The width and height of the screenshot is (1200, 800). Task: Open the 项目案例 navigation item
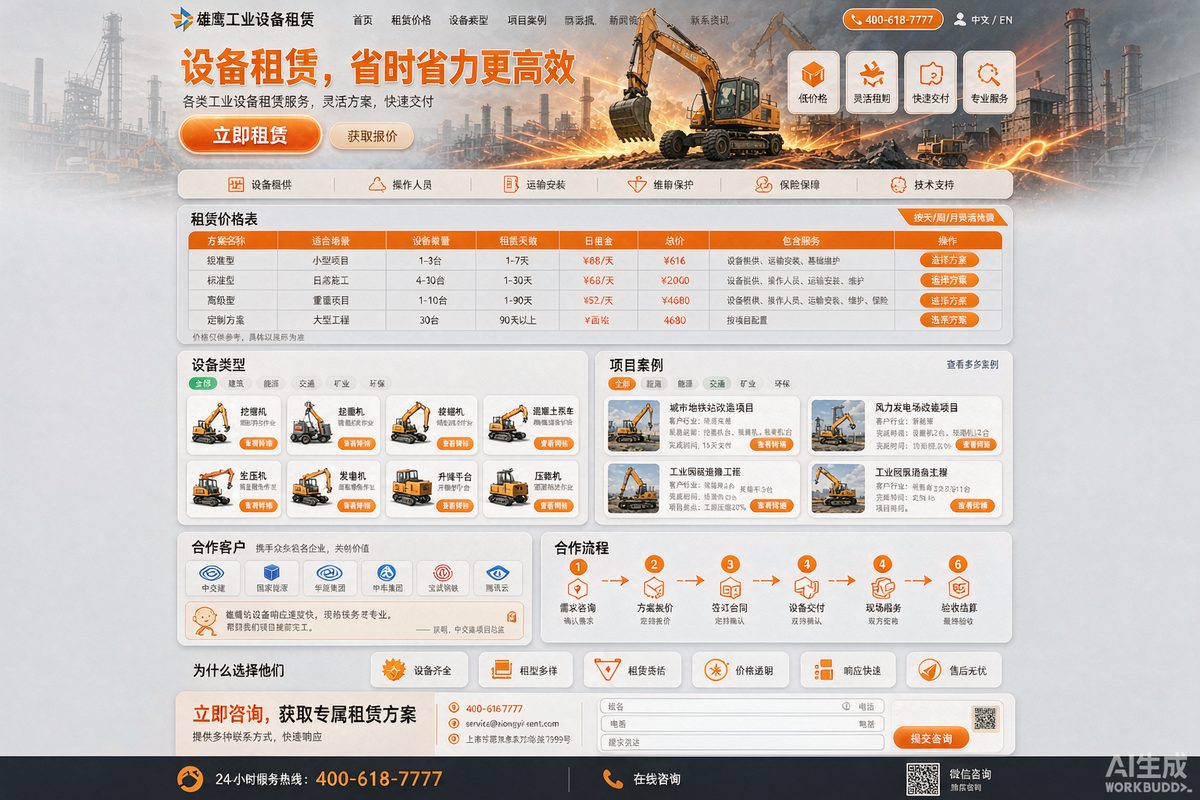pyautogui.click(x=527, y=20)
